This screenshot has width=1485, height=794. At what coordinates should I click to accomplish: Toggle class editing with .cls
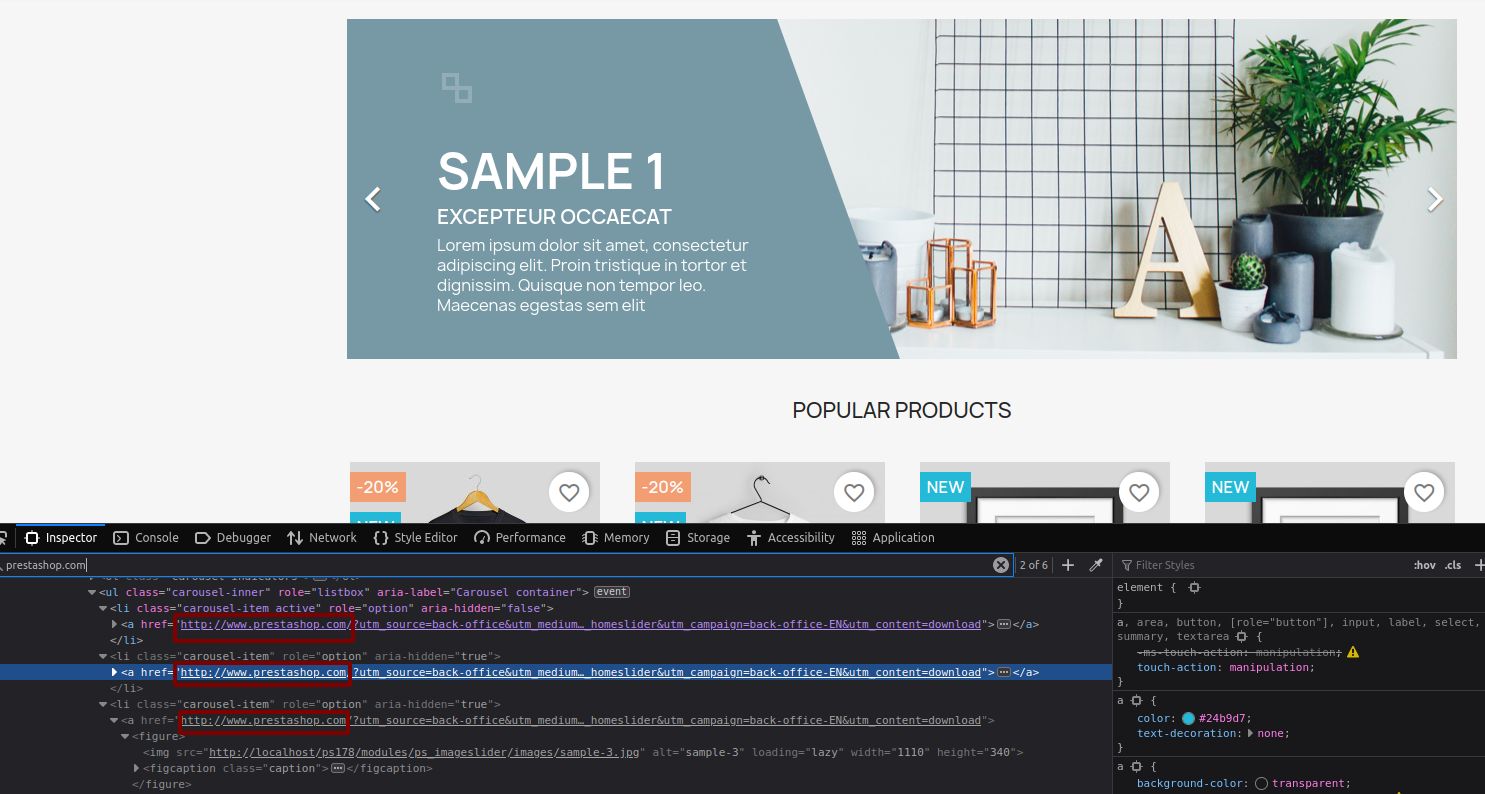(1452, 565)
